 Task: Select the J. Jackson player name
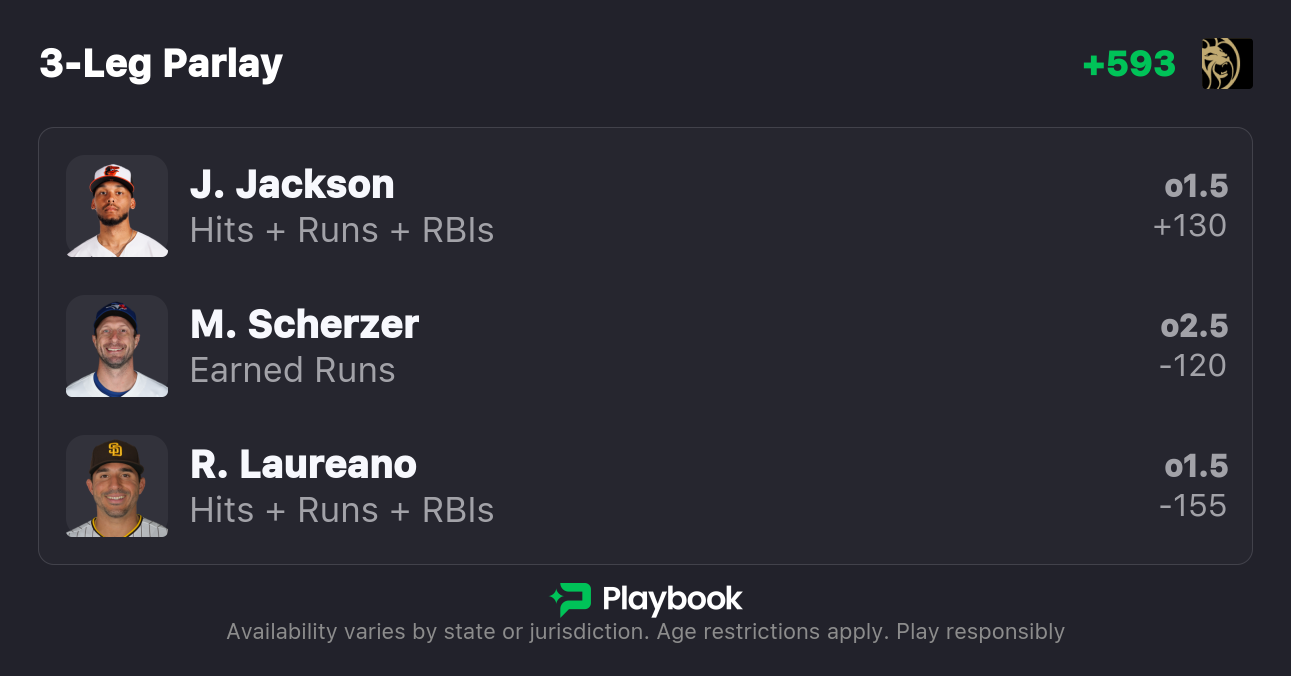pyautogui.click(x=292, y=184)
